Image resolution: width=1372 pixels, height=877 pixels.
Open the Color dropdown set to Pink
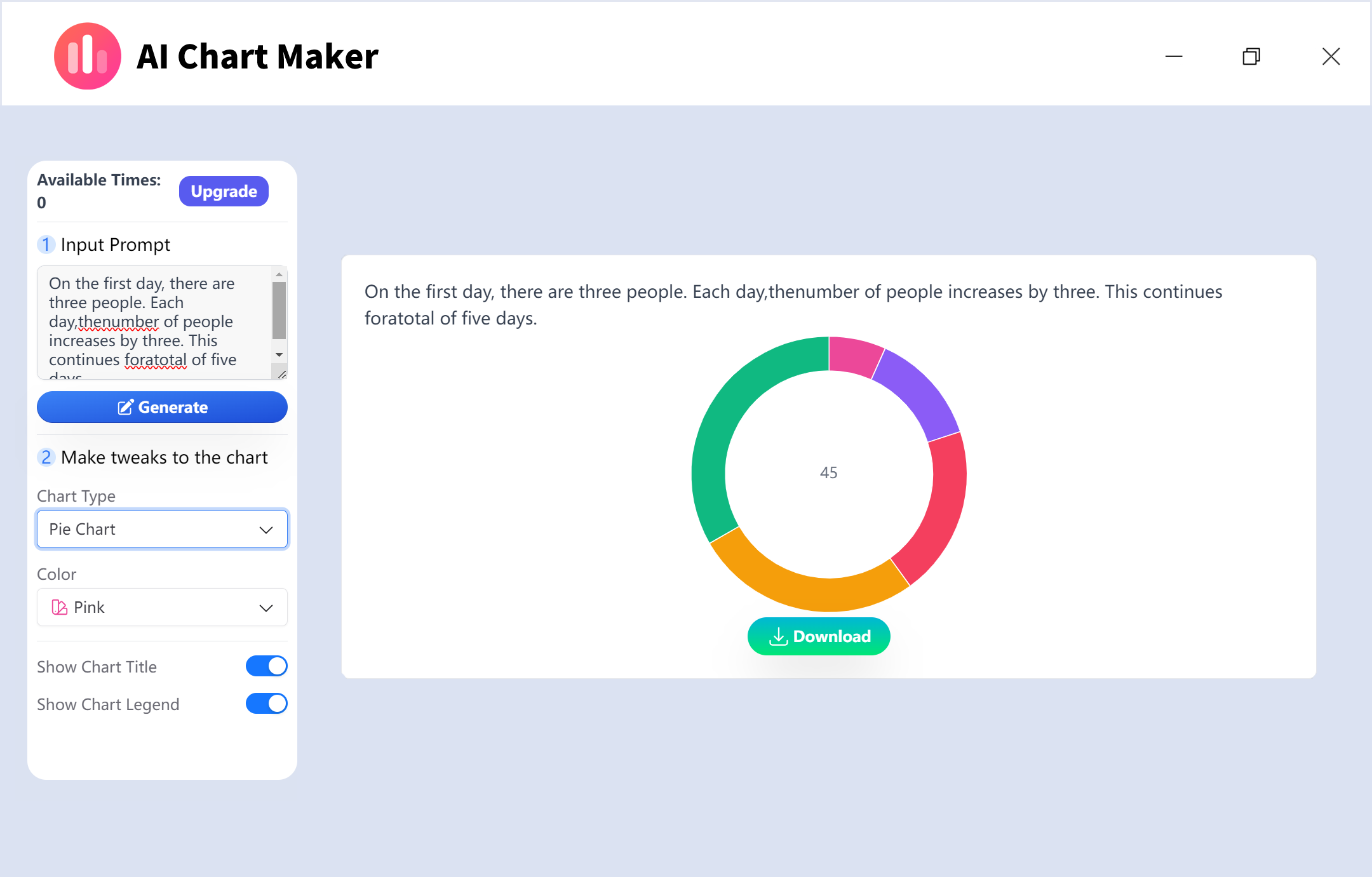point(162,607)
